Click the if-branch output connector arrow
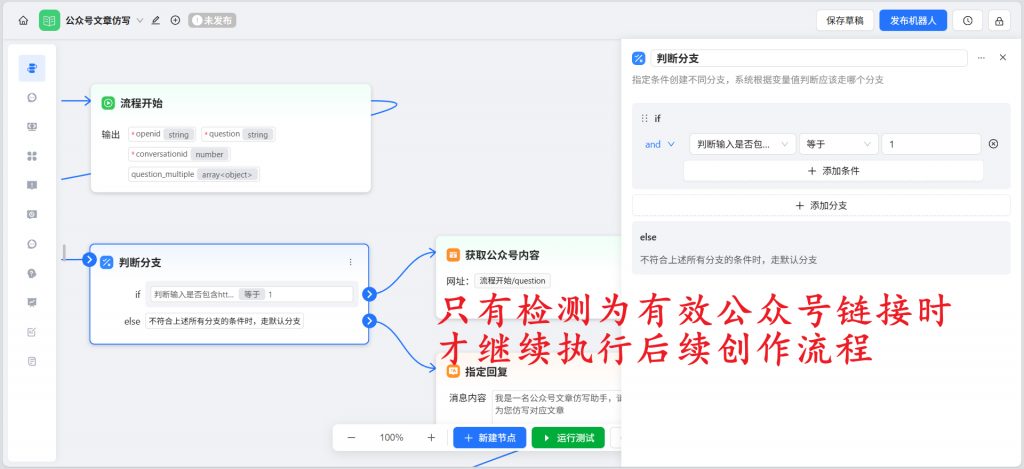Viewport: 1024px width, 469px height. click(369, 294)
